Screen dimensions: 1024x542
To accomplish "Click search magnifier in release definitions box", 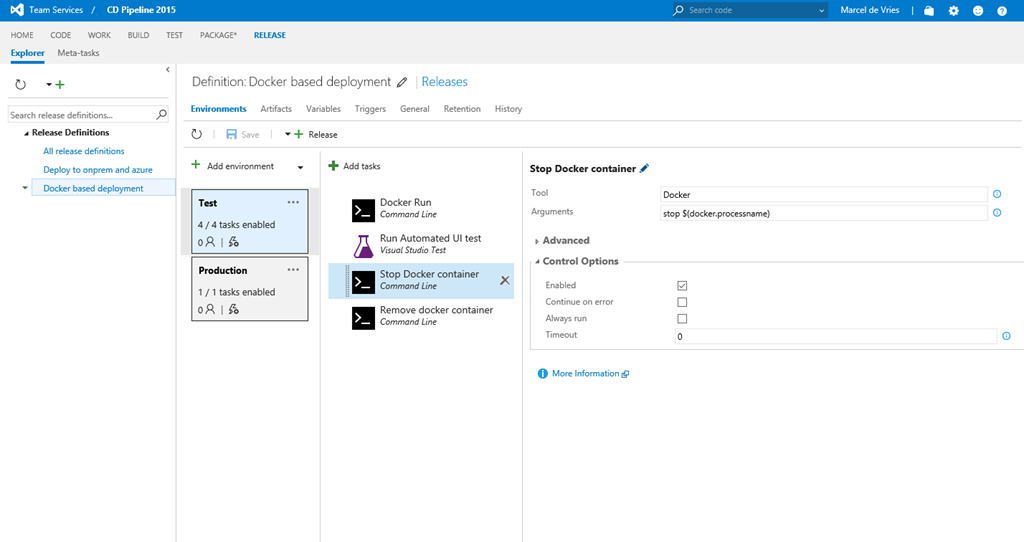I will click(162, 115).
